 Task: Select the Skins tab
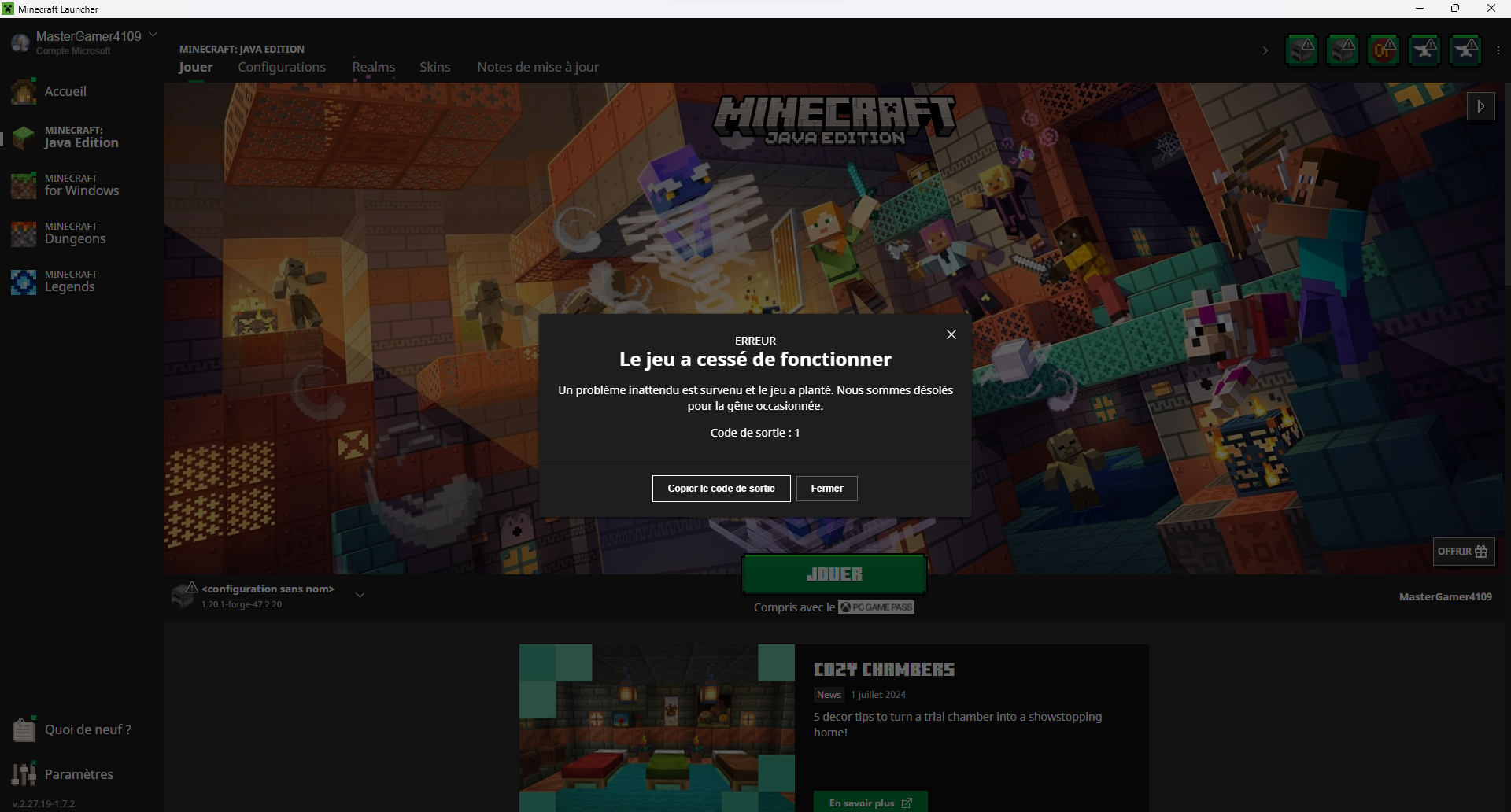click(x=435, y=68)
